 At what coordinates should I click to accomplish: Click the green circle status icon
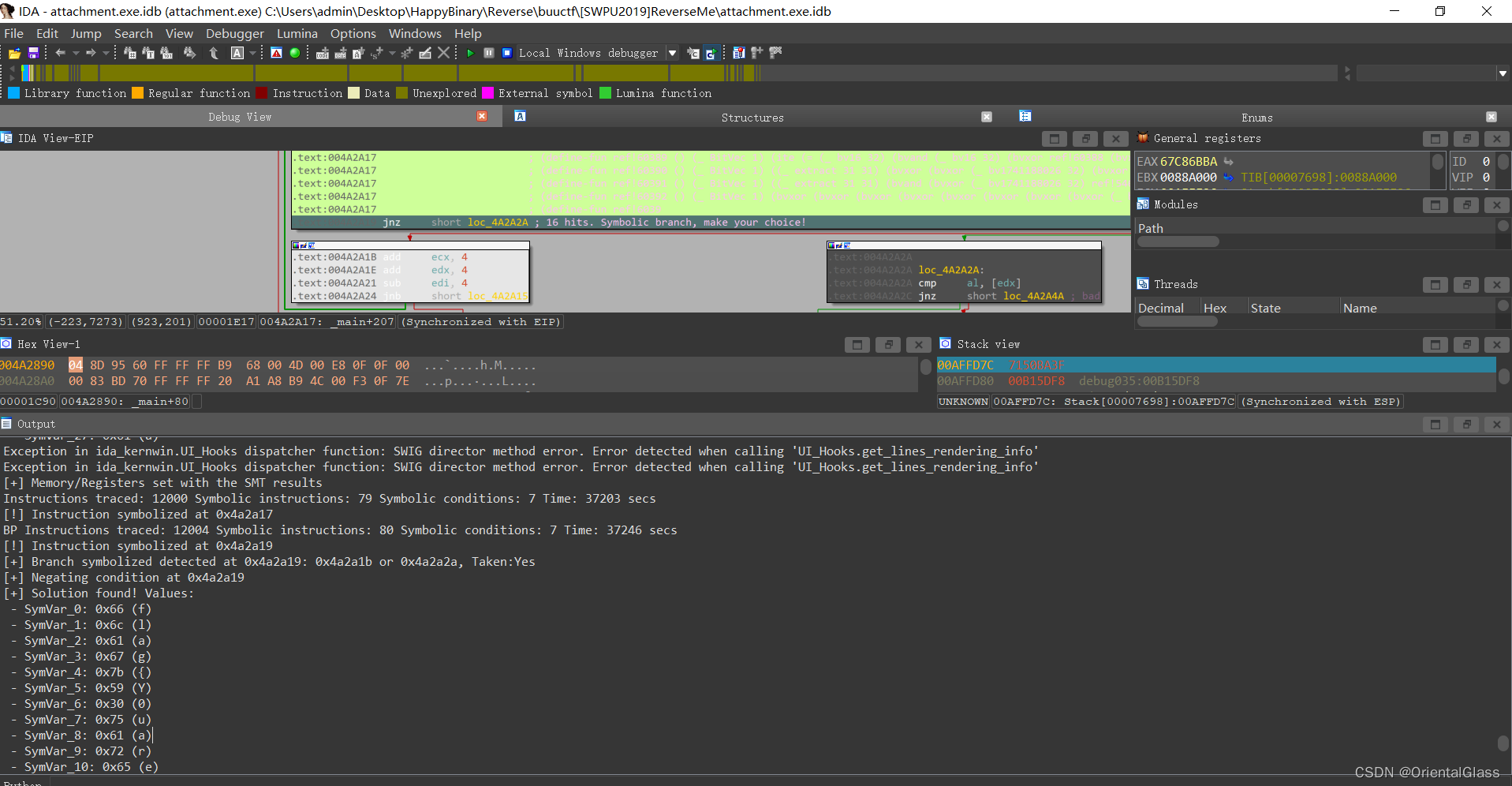[x=295, y=53]
